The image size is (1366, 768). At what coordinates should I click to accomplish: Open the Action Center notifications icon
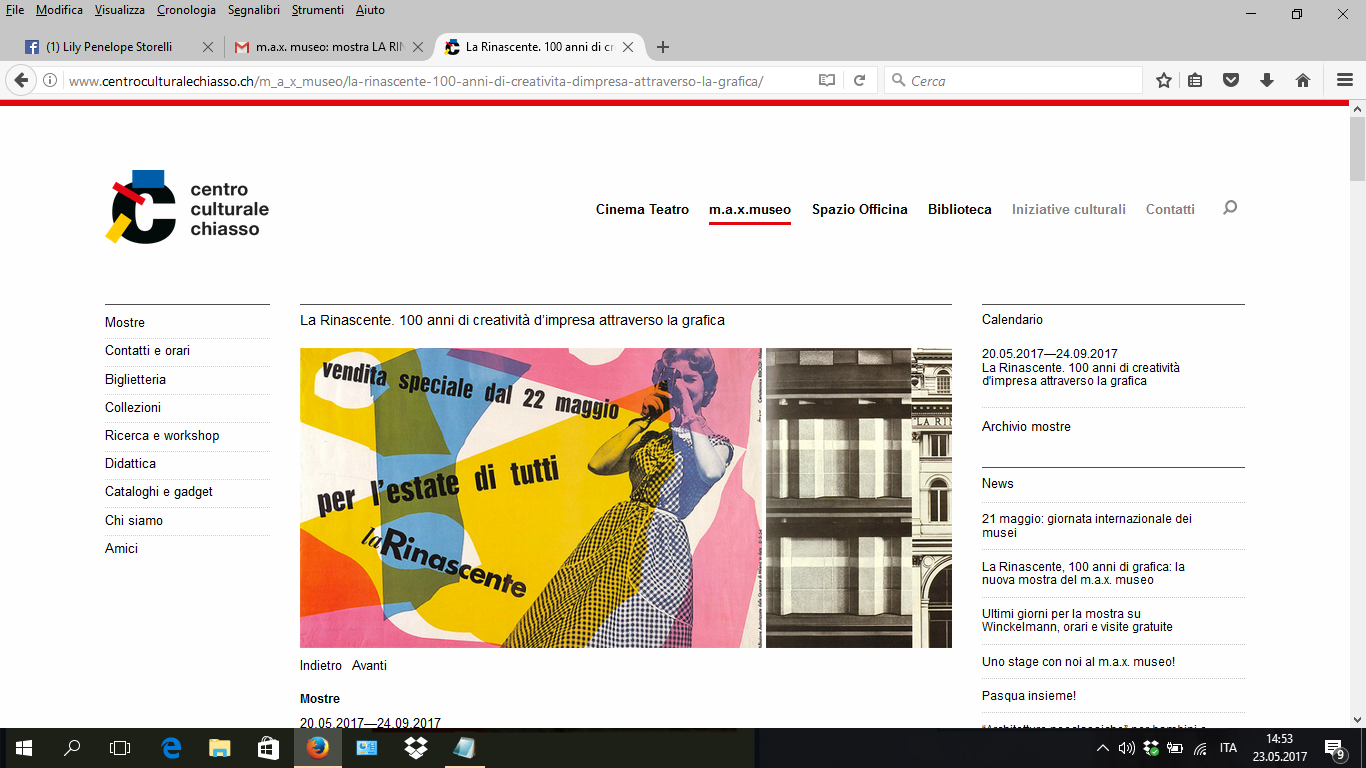[x=1334, y=748]
